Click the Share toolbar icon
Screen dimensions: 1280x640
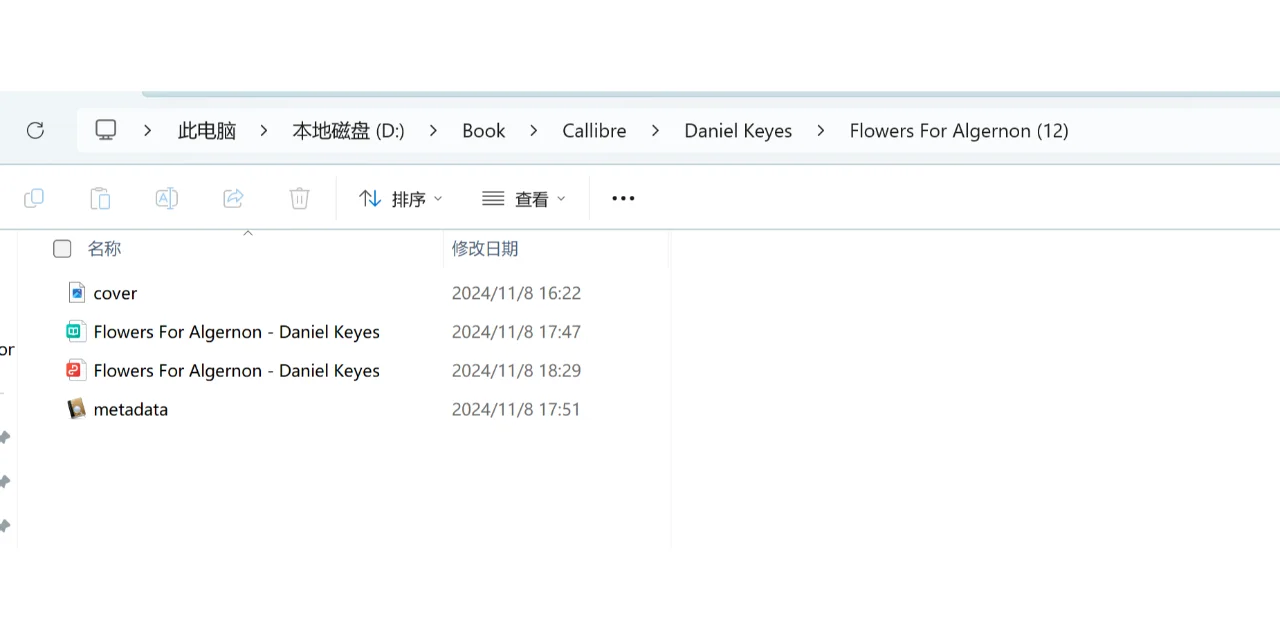[233, 198]
